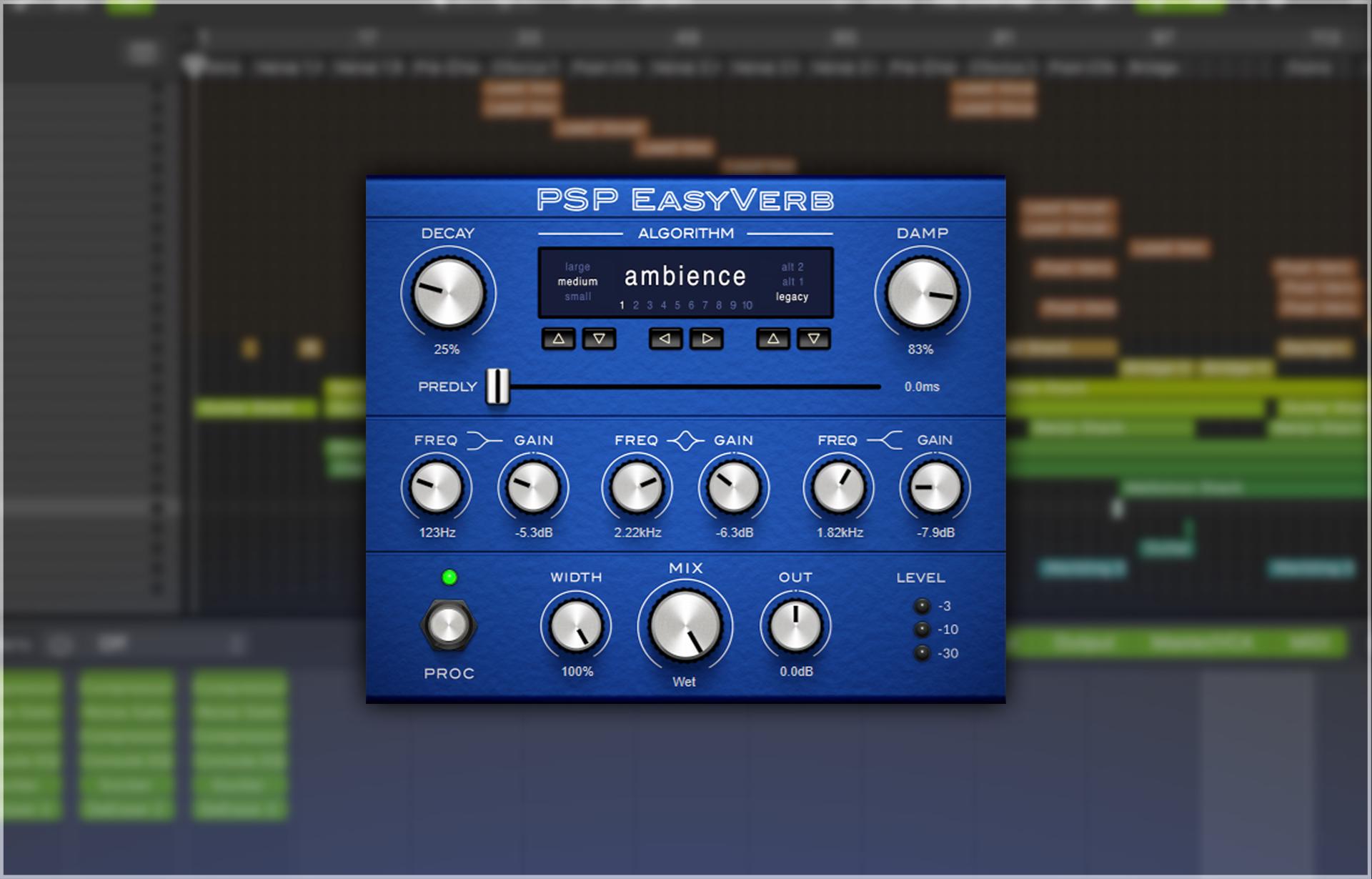Click the high shelf FREQ knob at 1.82kHz

(838, 487)
